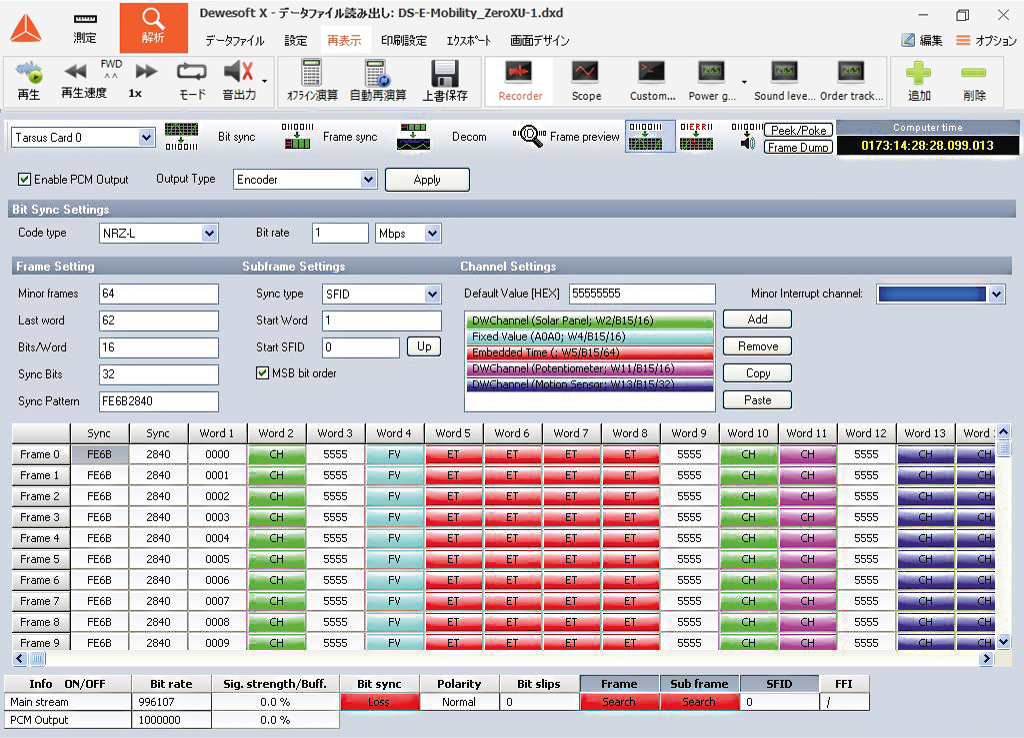Open the エクスポート tab
This screenshot has height=738, width=1024.
pyautogui.click(x=468, y=40)
